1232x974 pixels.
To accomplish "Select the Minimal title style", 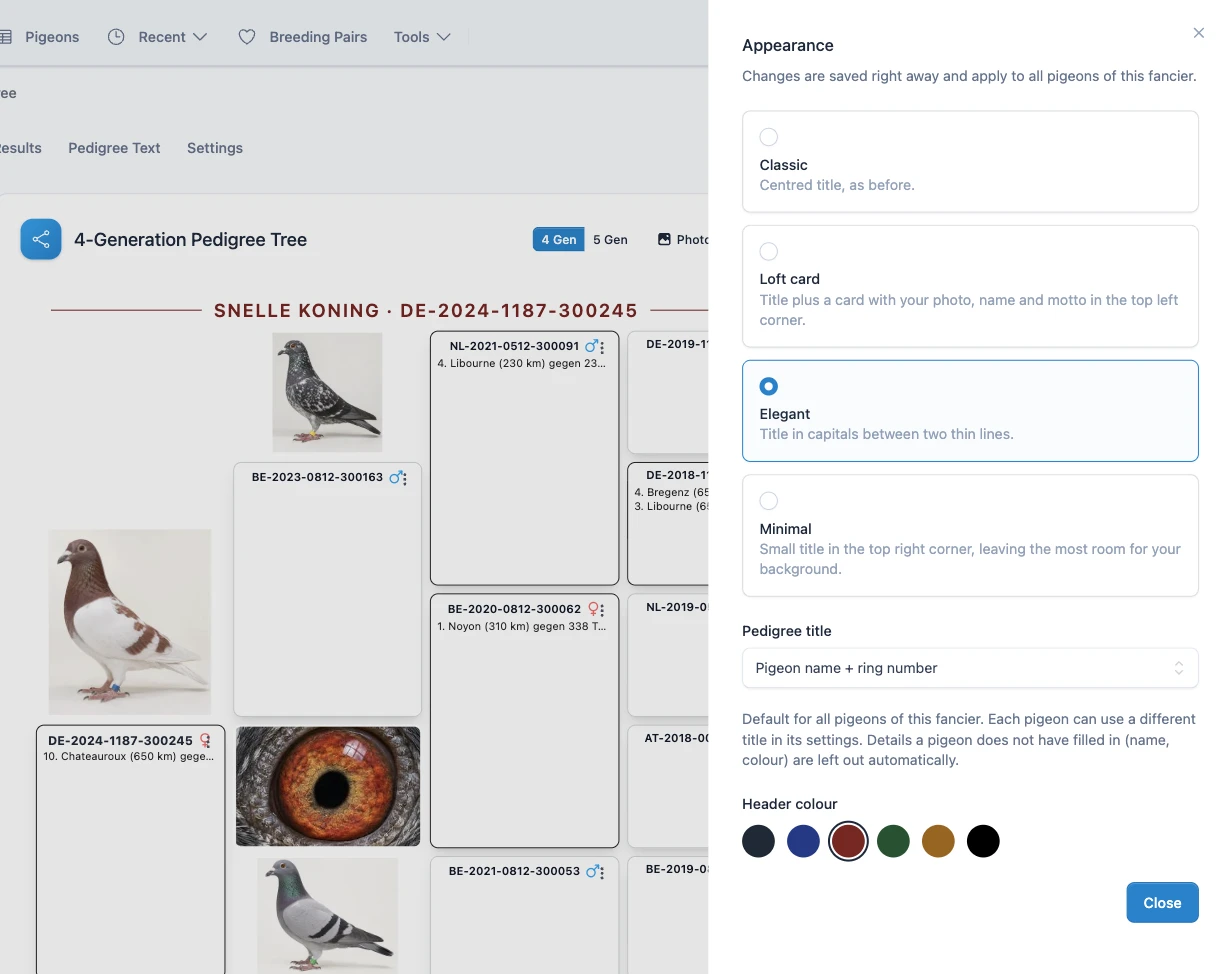I will click(970, 535).
